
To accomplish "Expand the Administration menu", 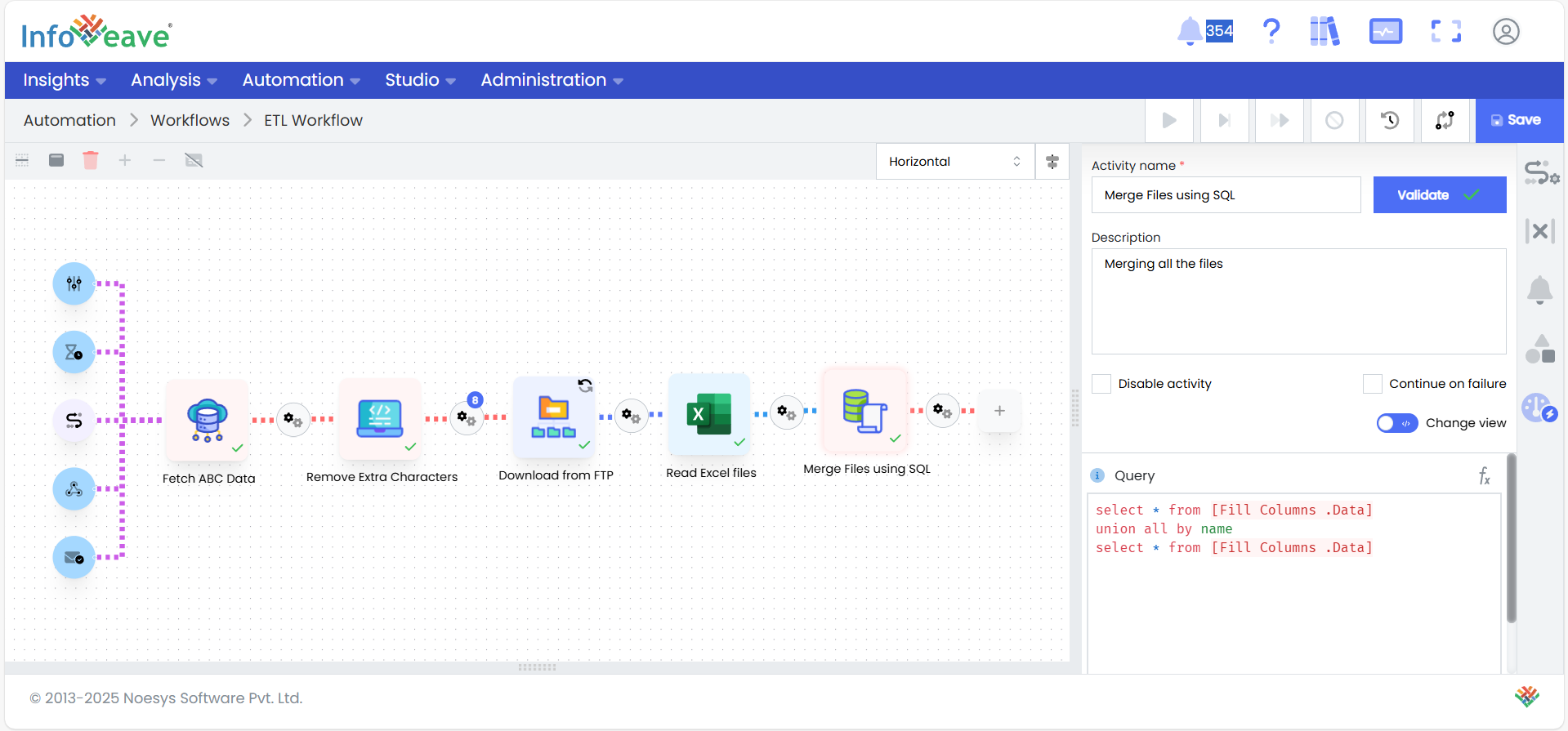I will click(552, 80).
